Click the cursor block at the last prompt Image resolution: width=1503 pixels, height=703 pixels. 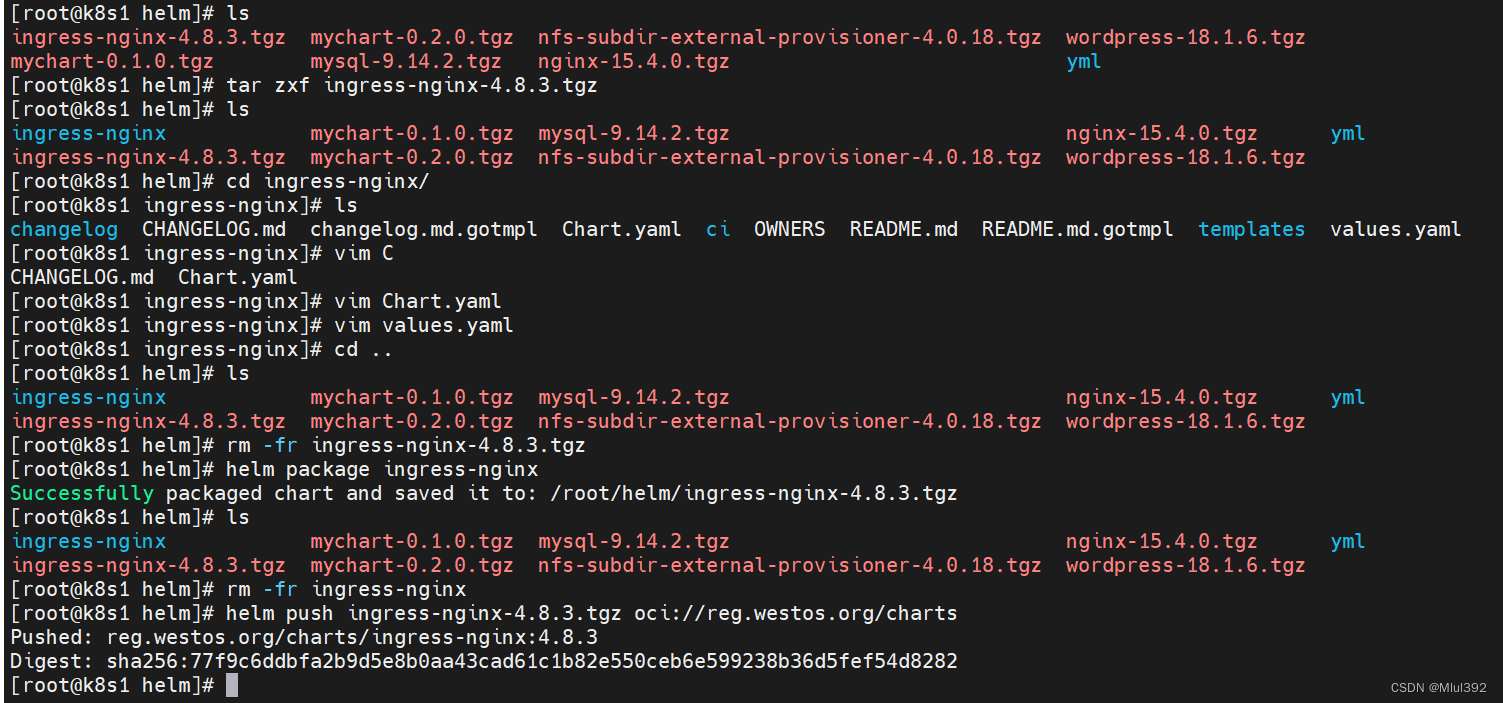coord(232,685)
